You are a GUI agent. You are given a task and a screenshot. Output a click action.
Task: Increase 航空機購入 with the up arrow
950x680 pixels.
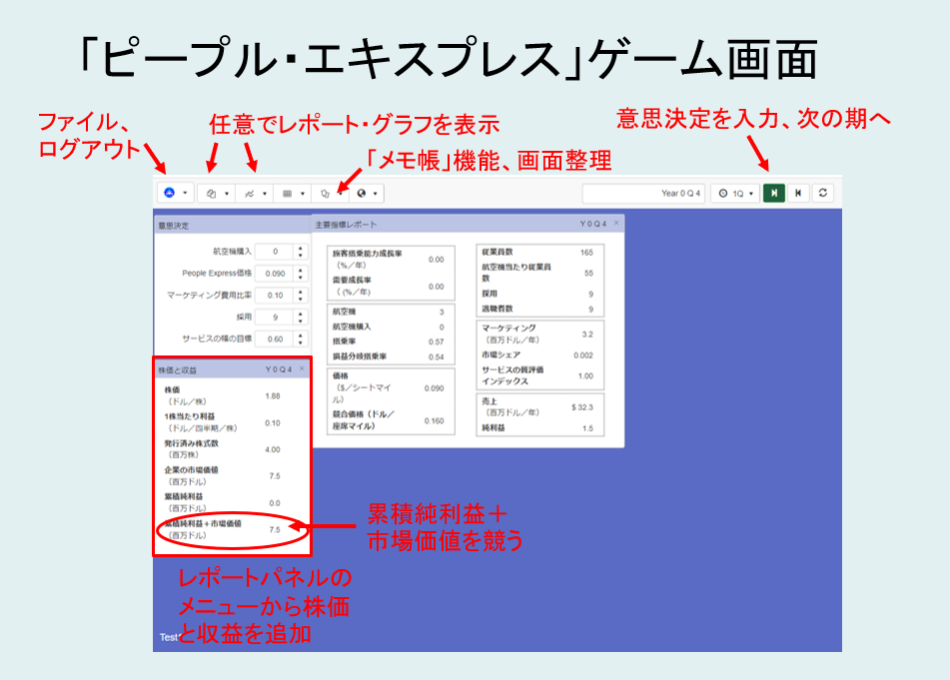pyautogui.click(x=301, y=248)
